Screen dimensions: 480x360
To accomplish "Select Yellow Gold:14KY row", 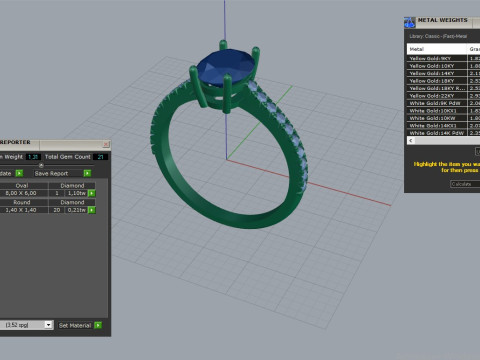I will click(x=437, y=73).
